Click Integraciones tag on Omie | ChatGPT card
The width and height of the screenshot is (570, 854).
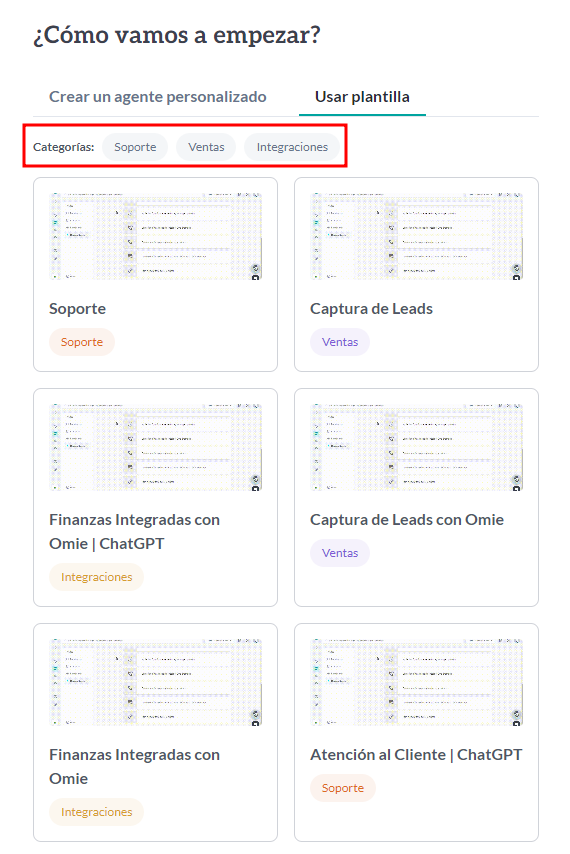[96, 577]
